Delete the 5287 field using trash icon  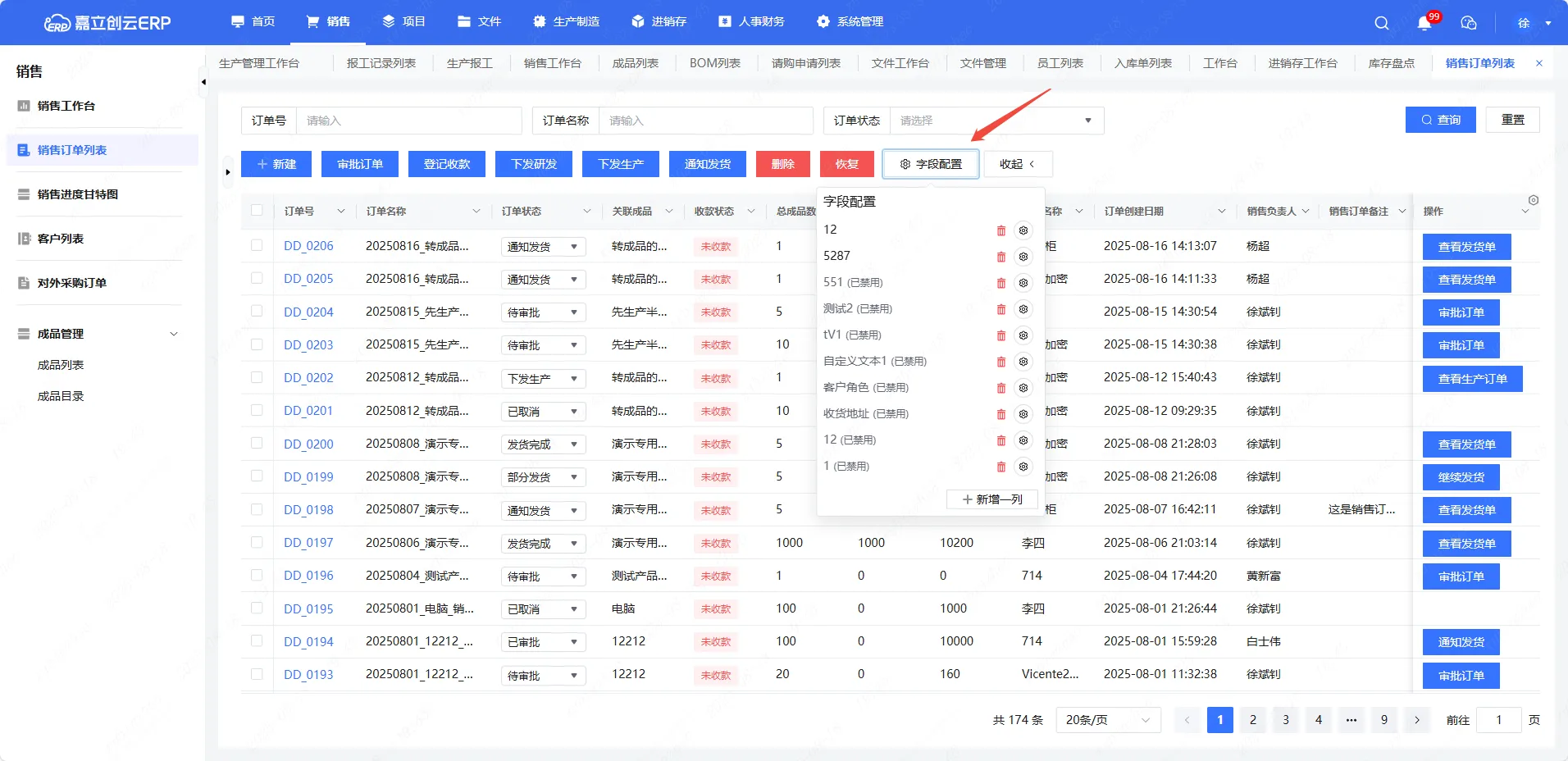(x=1001, y=257)
